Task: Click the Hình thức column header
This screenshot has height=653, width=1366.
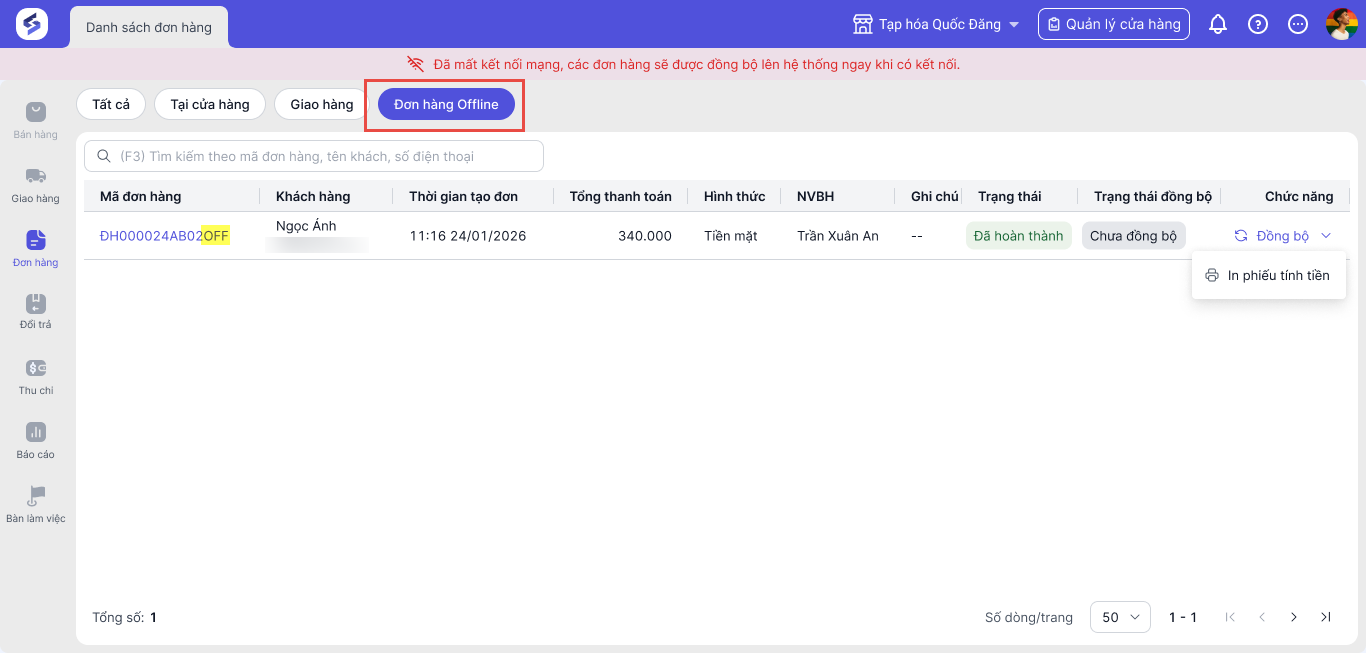Action: pos(735,196)
